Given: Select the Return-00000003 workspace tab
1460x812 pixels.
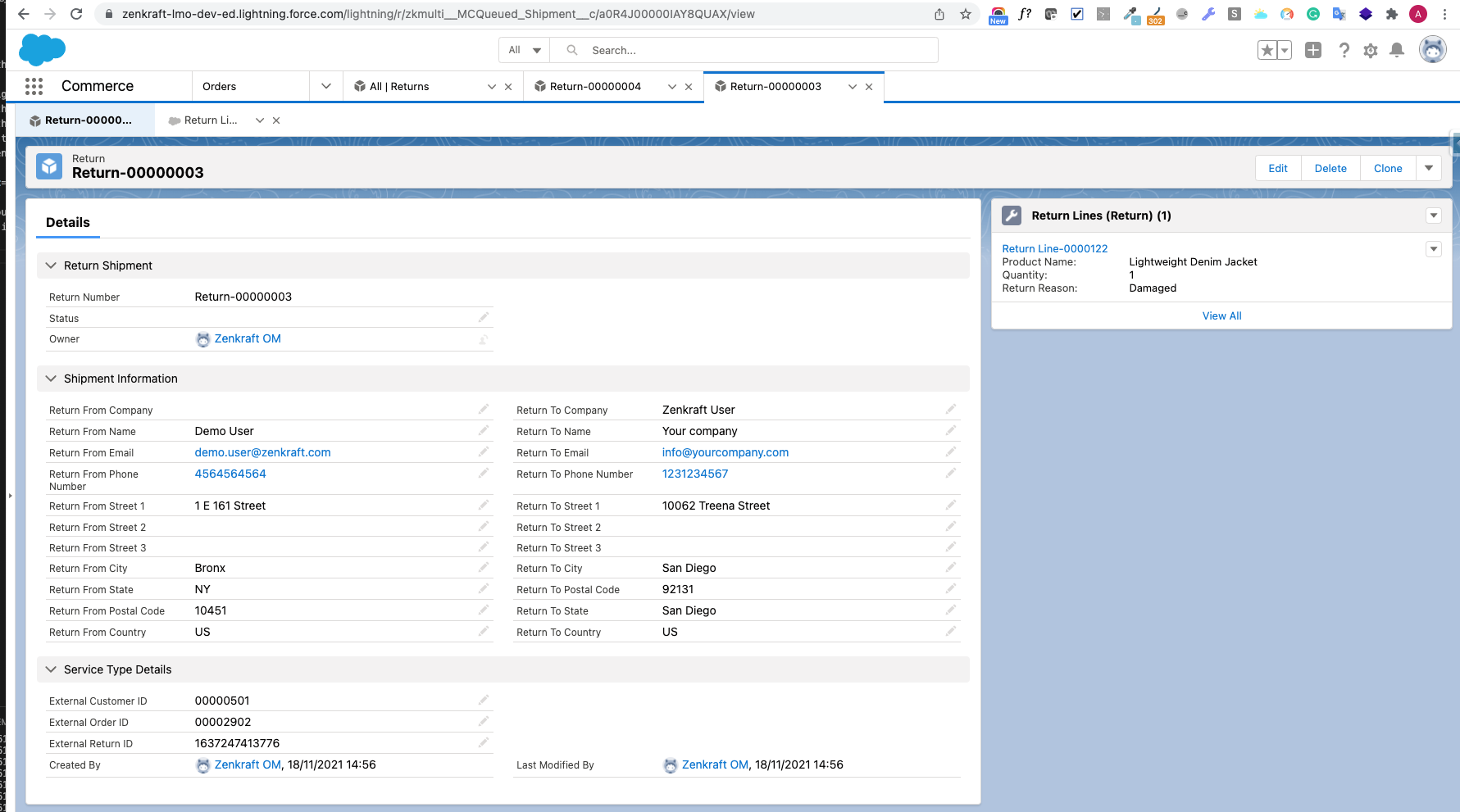Looking at the screenshot, I should click(x=775, y=87).
